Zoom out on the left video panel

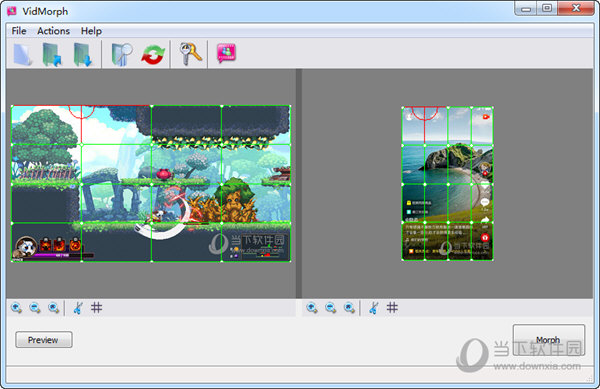(35, 308)
